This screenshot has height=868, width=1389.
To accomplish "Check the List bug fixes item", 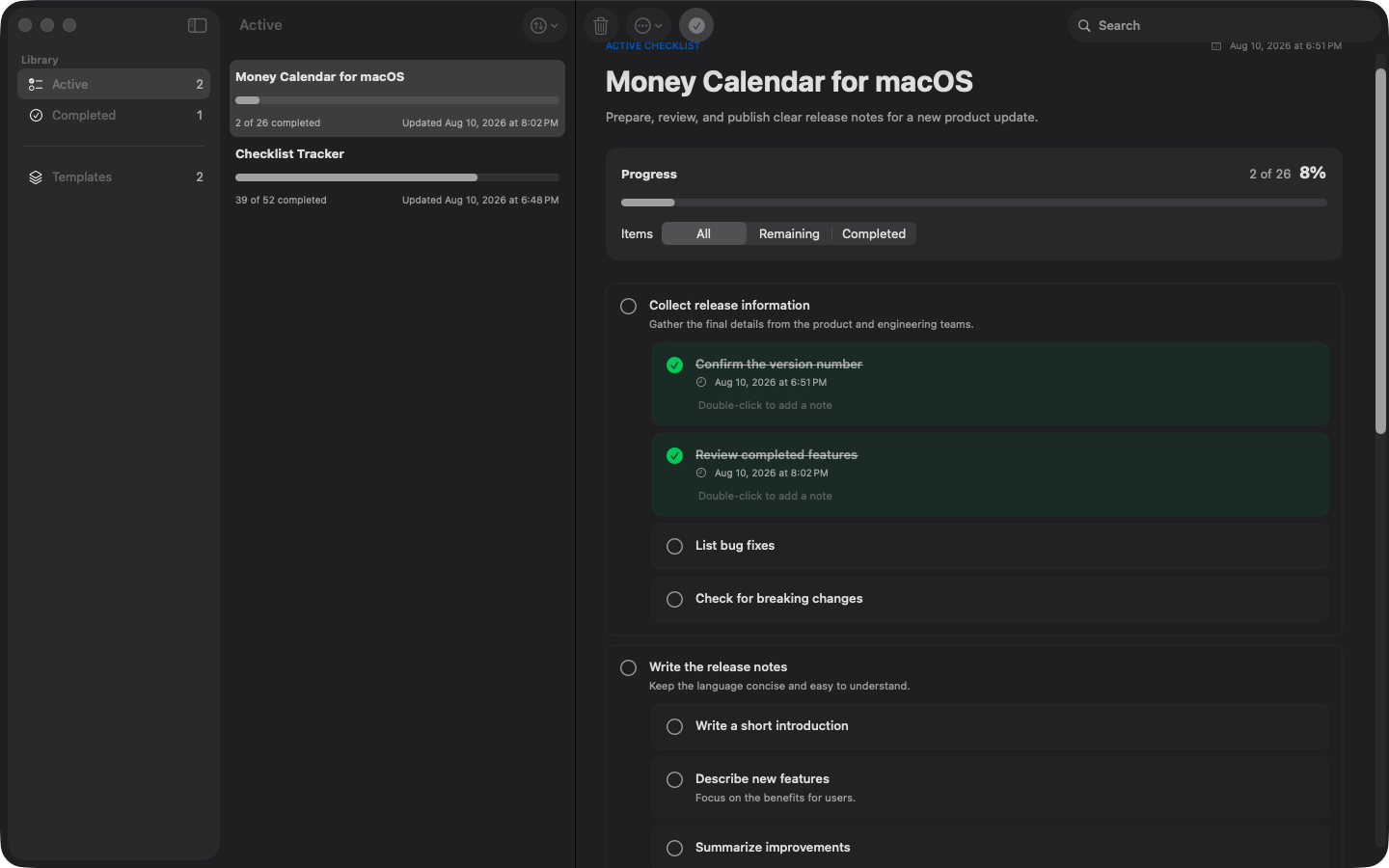I will click(675, 547).
